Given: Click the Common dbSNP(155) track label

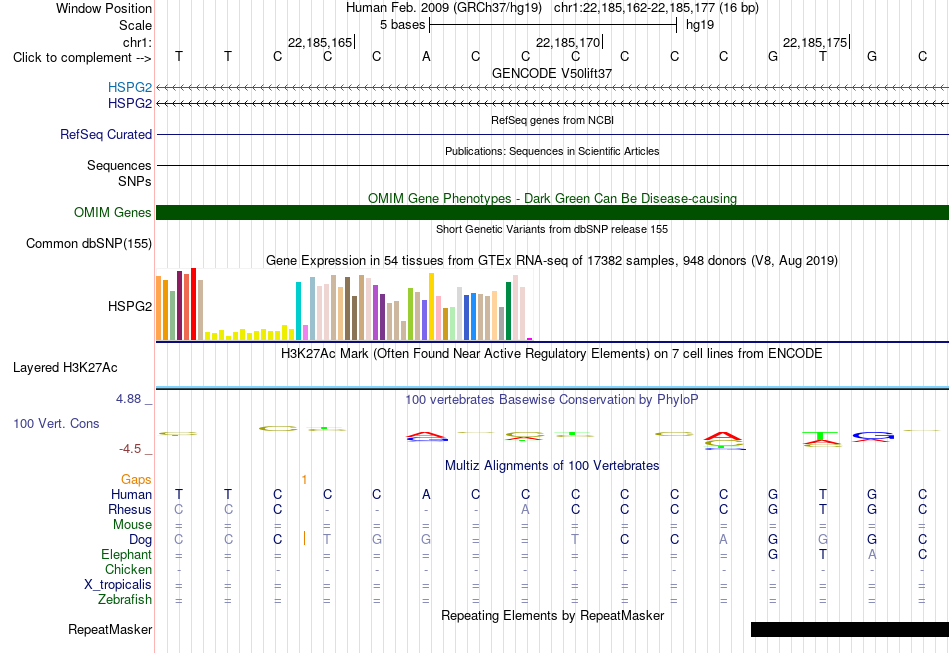Looking at the screenshot, I should click(88, 244).
